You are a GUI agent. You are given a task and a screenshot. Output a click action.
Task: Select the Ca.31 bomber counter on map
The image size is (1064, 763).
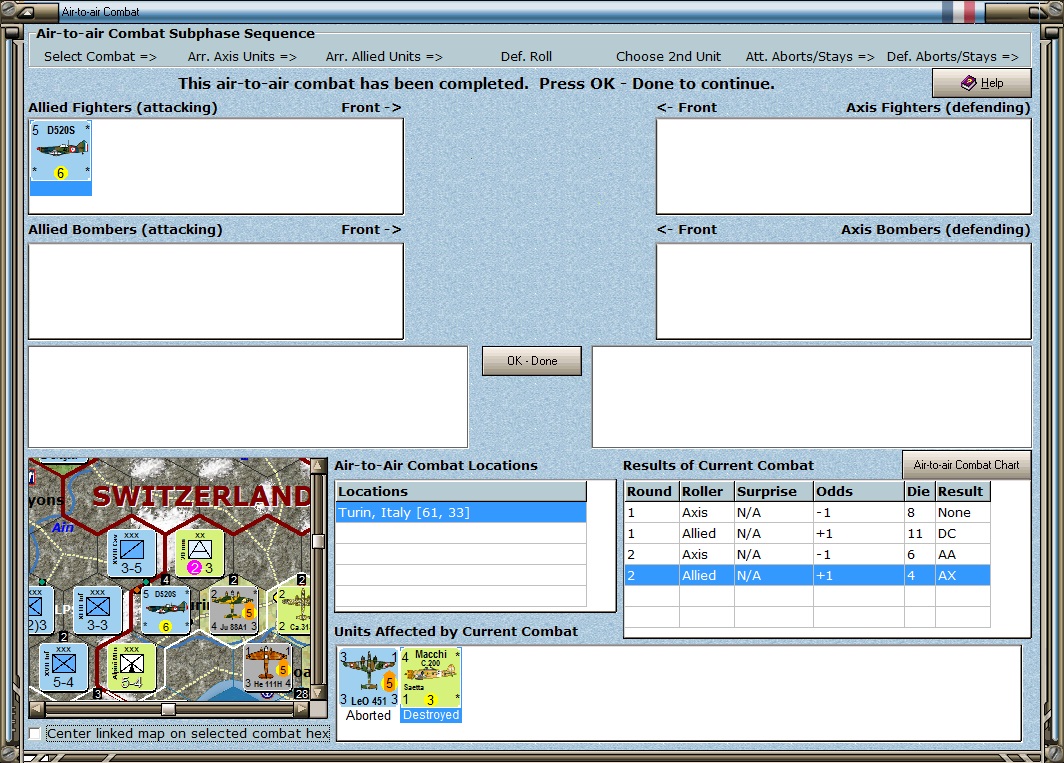pyautogui.click(x=294, y=610)
